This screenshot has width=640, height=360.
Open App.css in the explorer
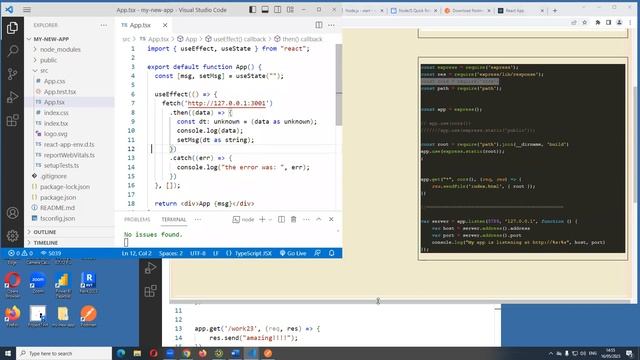click(x=55, y=81)
